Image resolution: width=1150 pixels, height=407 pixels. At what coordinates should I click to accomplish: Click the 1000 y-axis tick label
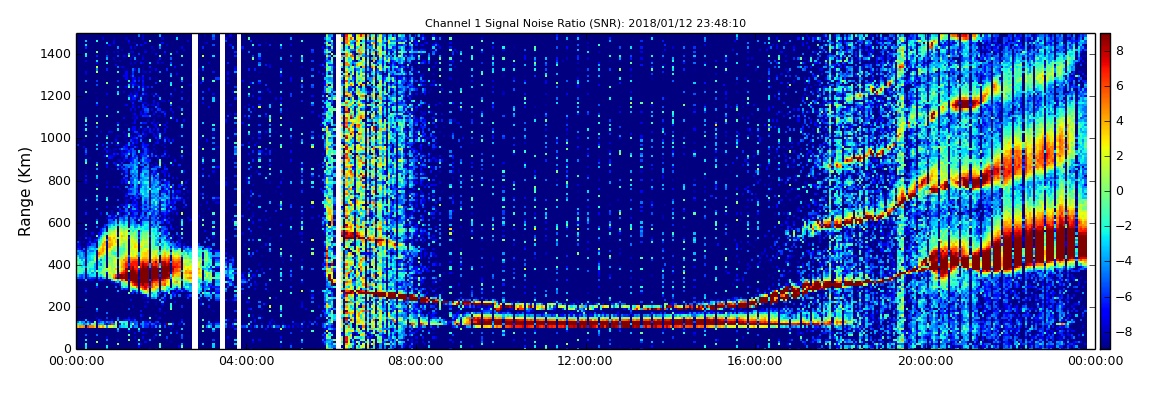(x=57, y=138)
